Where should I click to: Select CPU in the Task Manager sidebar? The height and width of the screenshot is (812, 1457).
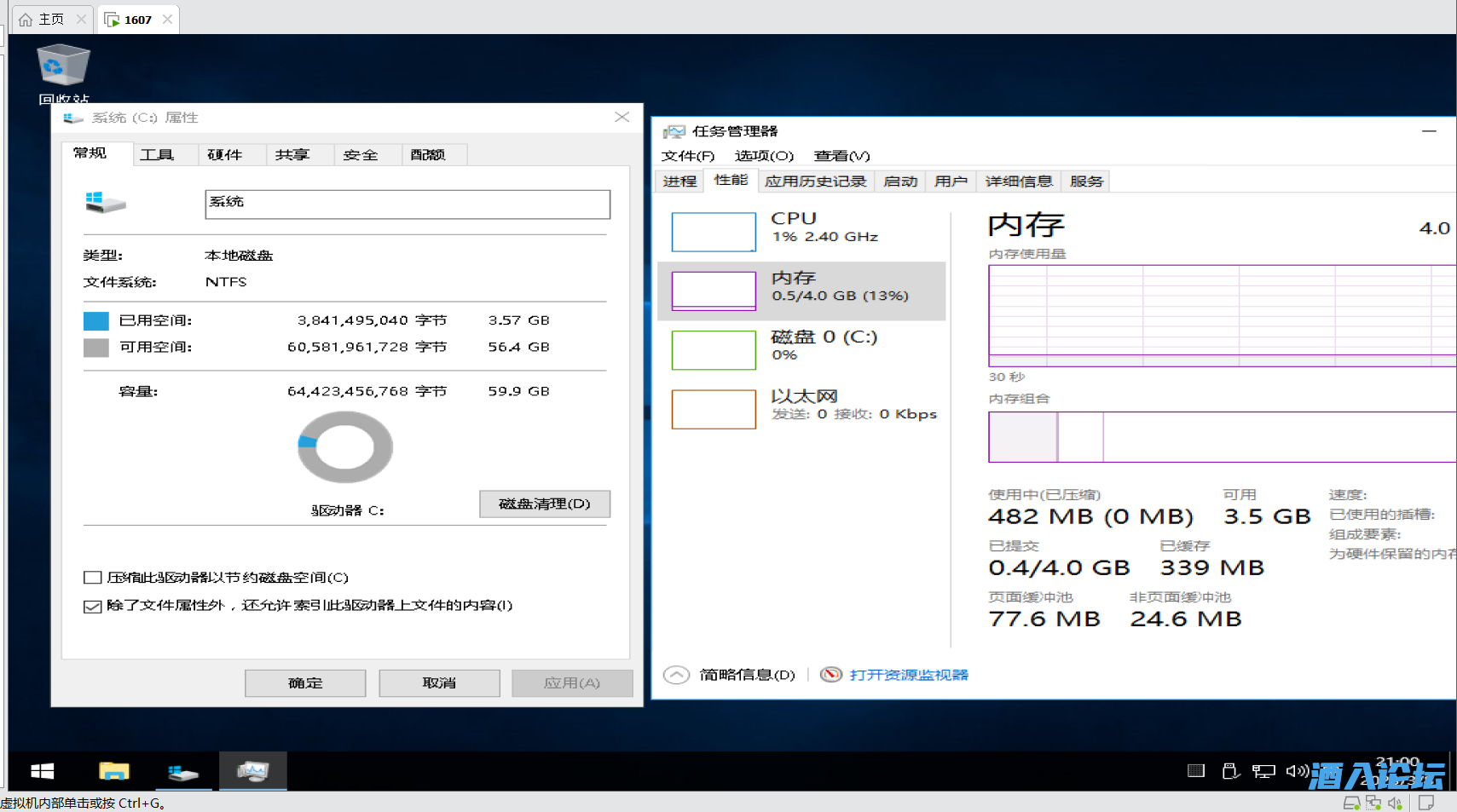(801, 231)
